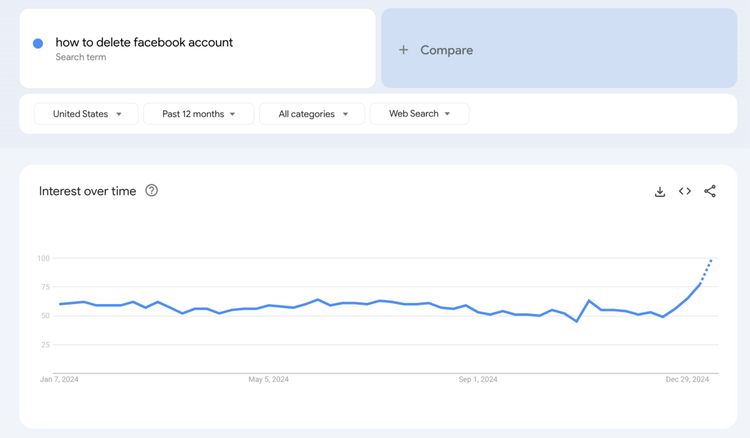Open help icon beside Interest over time
The image size is (750, 438).
tap(152, 191)
